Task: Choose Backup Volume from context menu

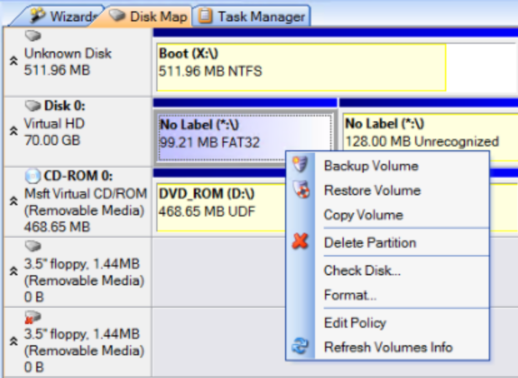Action: 387,166
